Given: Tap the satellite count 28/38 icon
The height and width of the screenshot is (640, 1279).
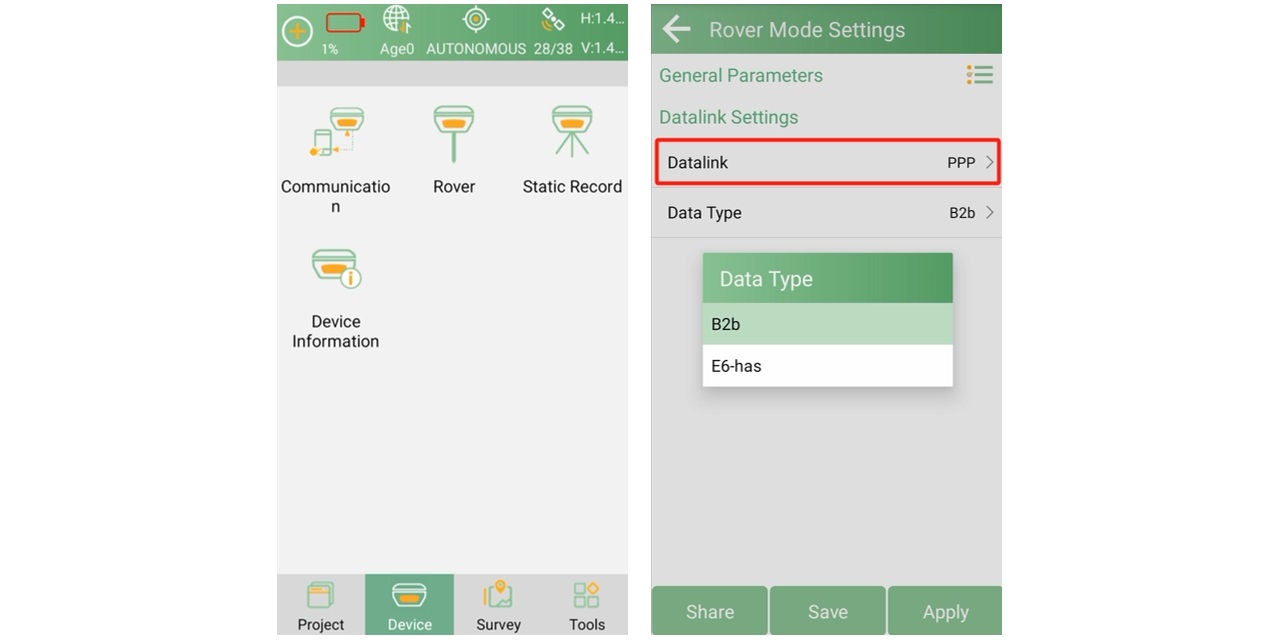Looking at the screenshot, I should tap(553, 21).
